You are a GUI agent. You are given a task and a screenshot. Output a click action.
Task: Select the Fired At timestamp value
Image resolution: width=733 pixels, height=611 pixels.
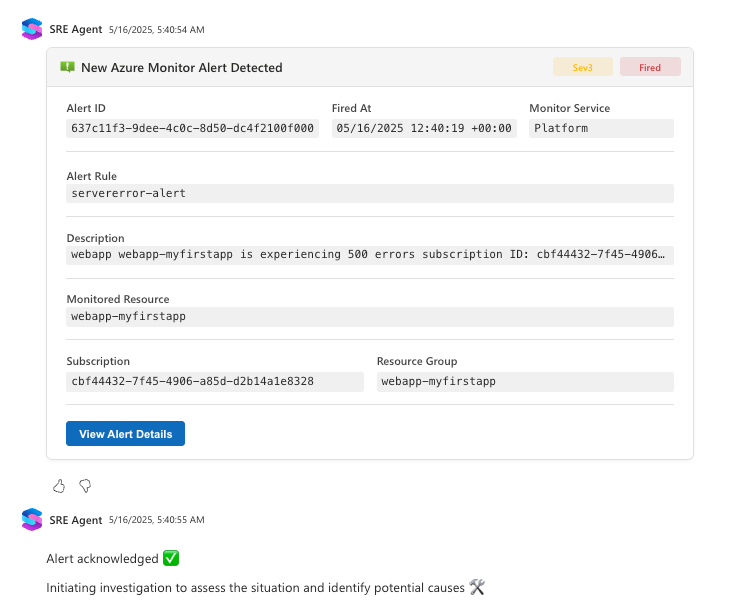424,128
